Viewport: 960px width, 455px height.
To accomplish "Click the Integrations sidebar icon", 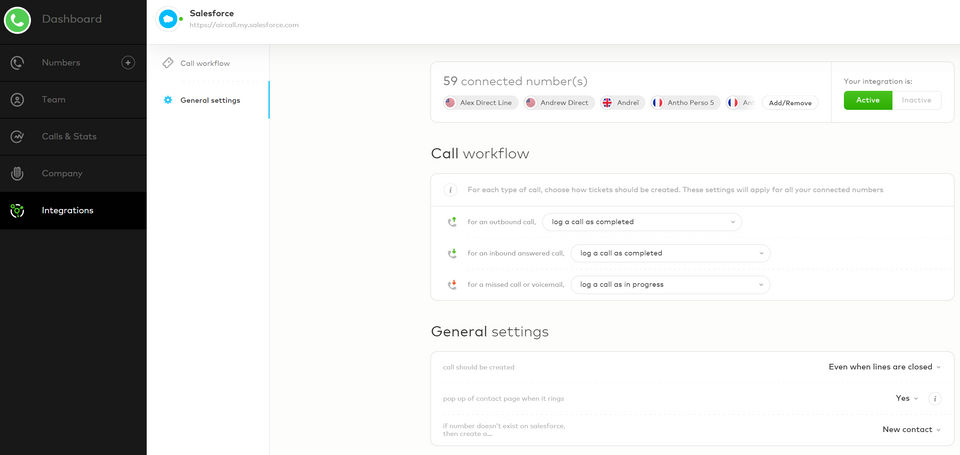I will (17, 211).
